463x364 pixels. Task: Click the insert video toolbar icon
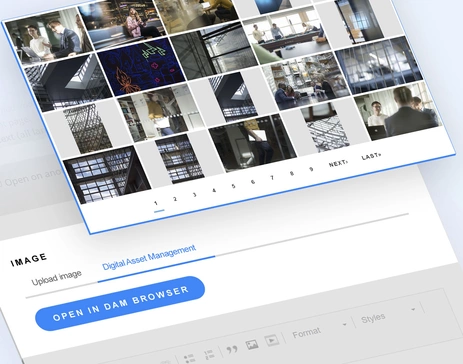pyautogui.click(x=272, y=340)
